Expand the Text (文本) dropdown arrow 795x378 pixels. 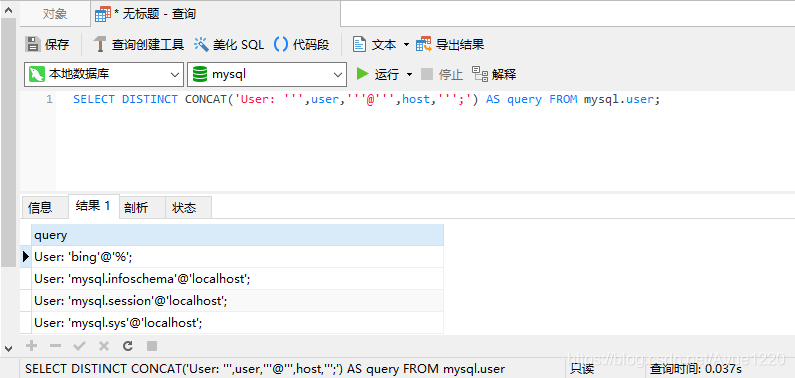406,45
